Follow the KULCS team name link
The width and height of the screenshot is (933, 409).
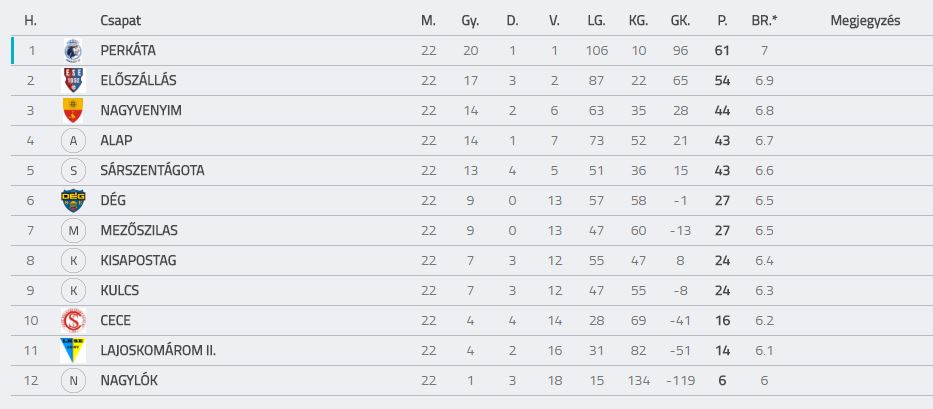point(122,291)
